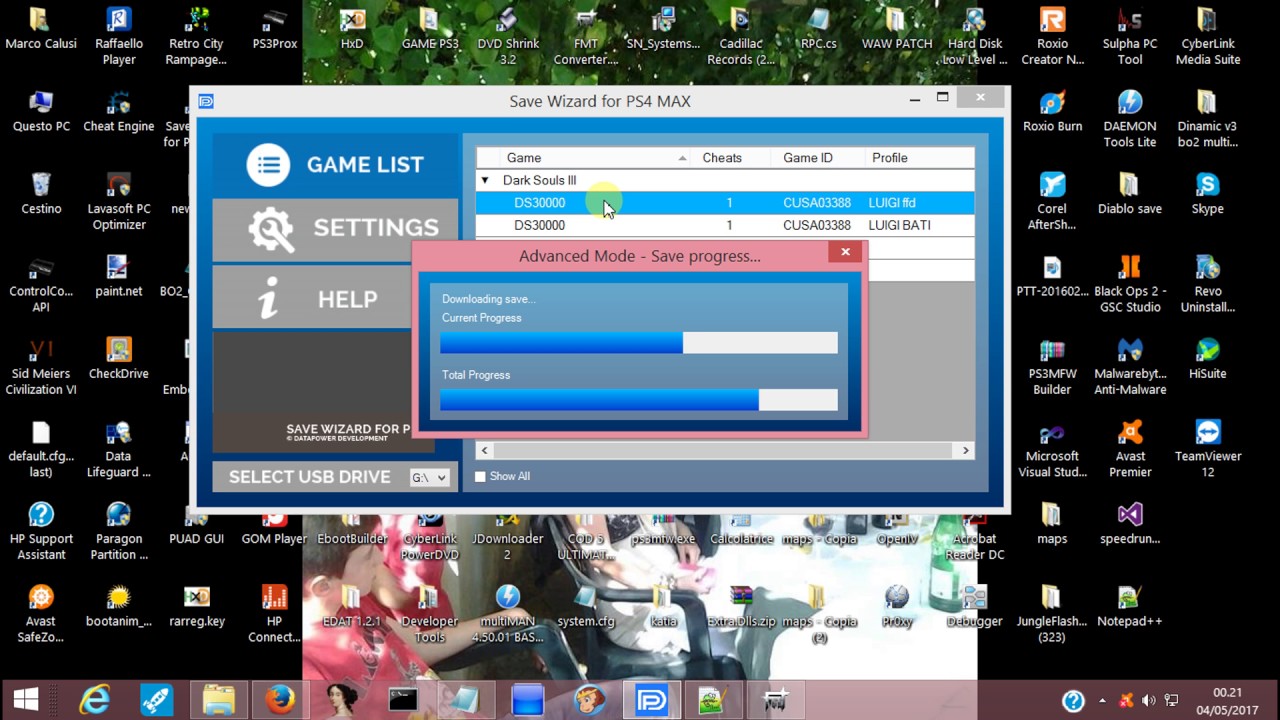Select the save row with profile LUIGI ffd
Image resolution: width=1280 pixels, height=720 pixels.
point(725,203)
